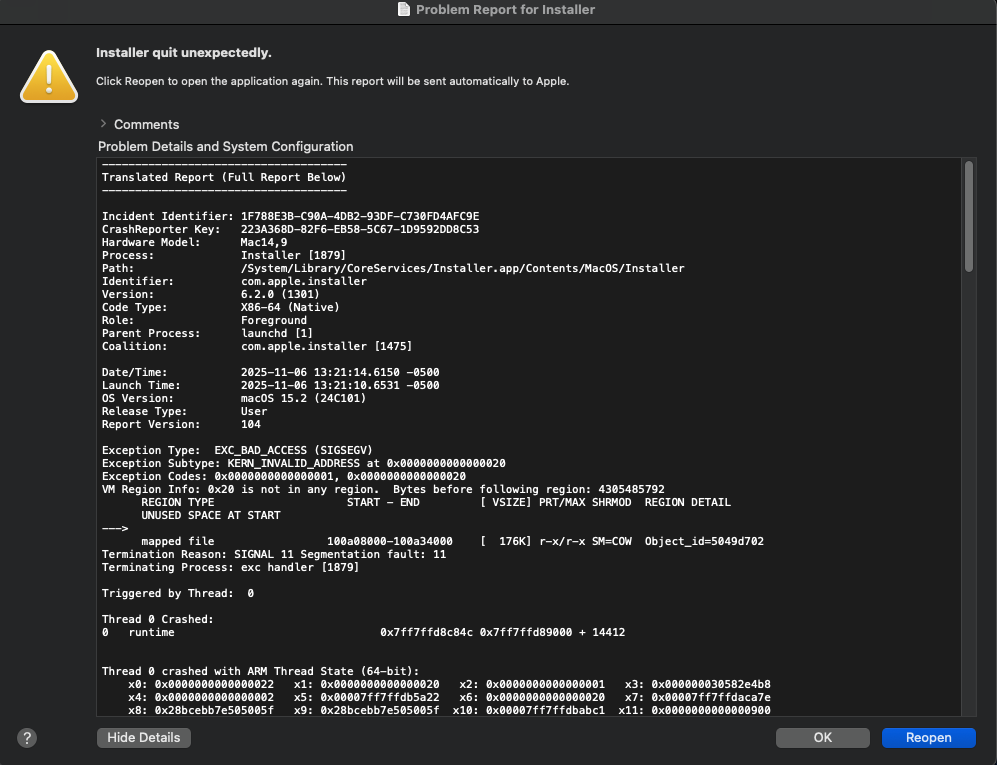Click the x0 register value row
Image resolution: width=997 pixels, height=765 pixels.
coord(449,684)
